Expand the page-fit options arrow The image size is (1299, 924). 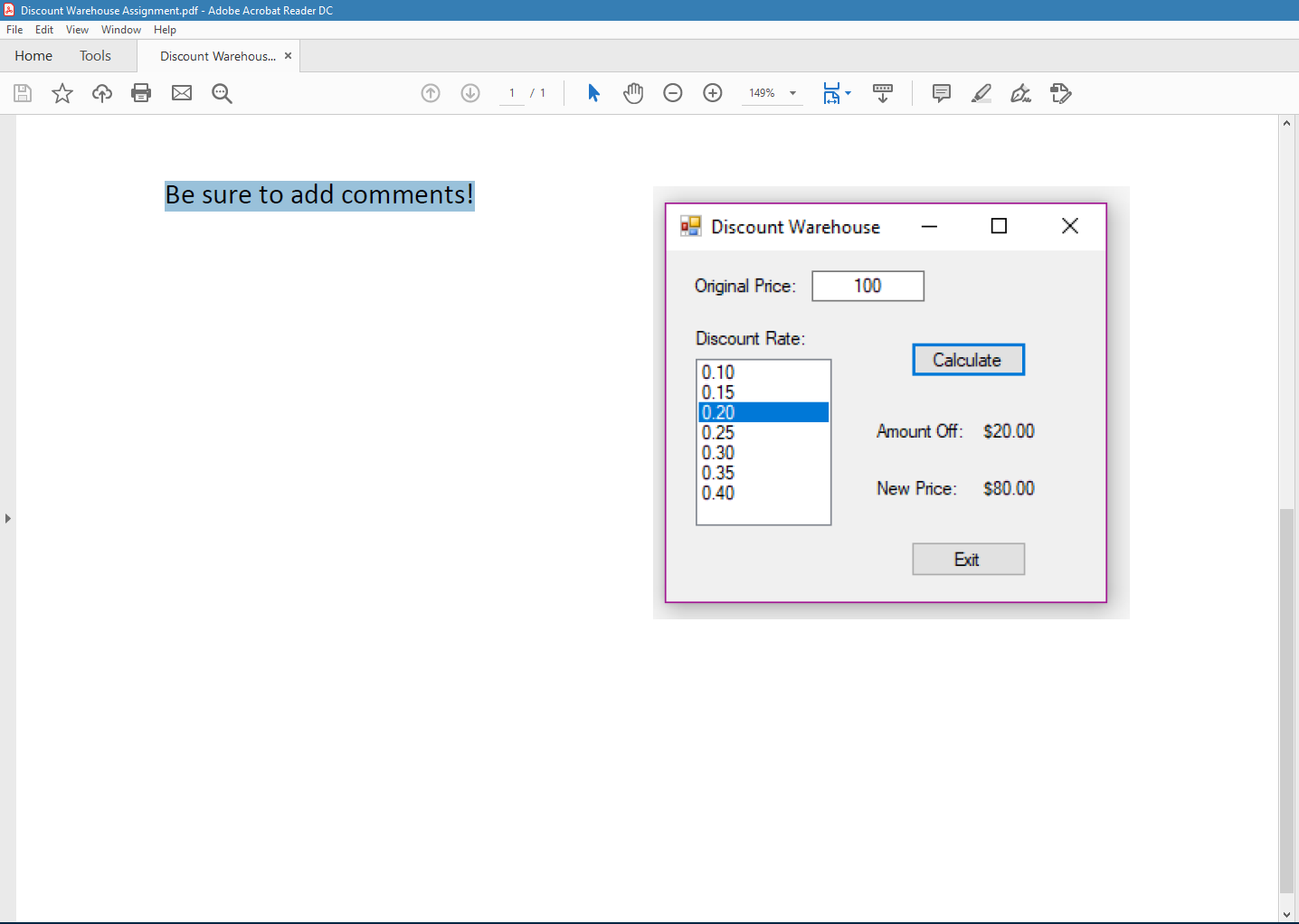(847, 93)
